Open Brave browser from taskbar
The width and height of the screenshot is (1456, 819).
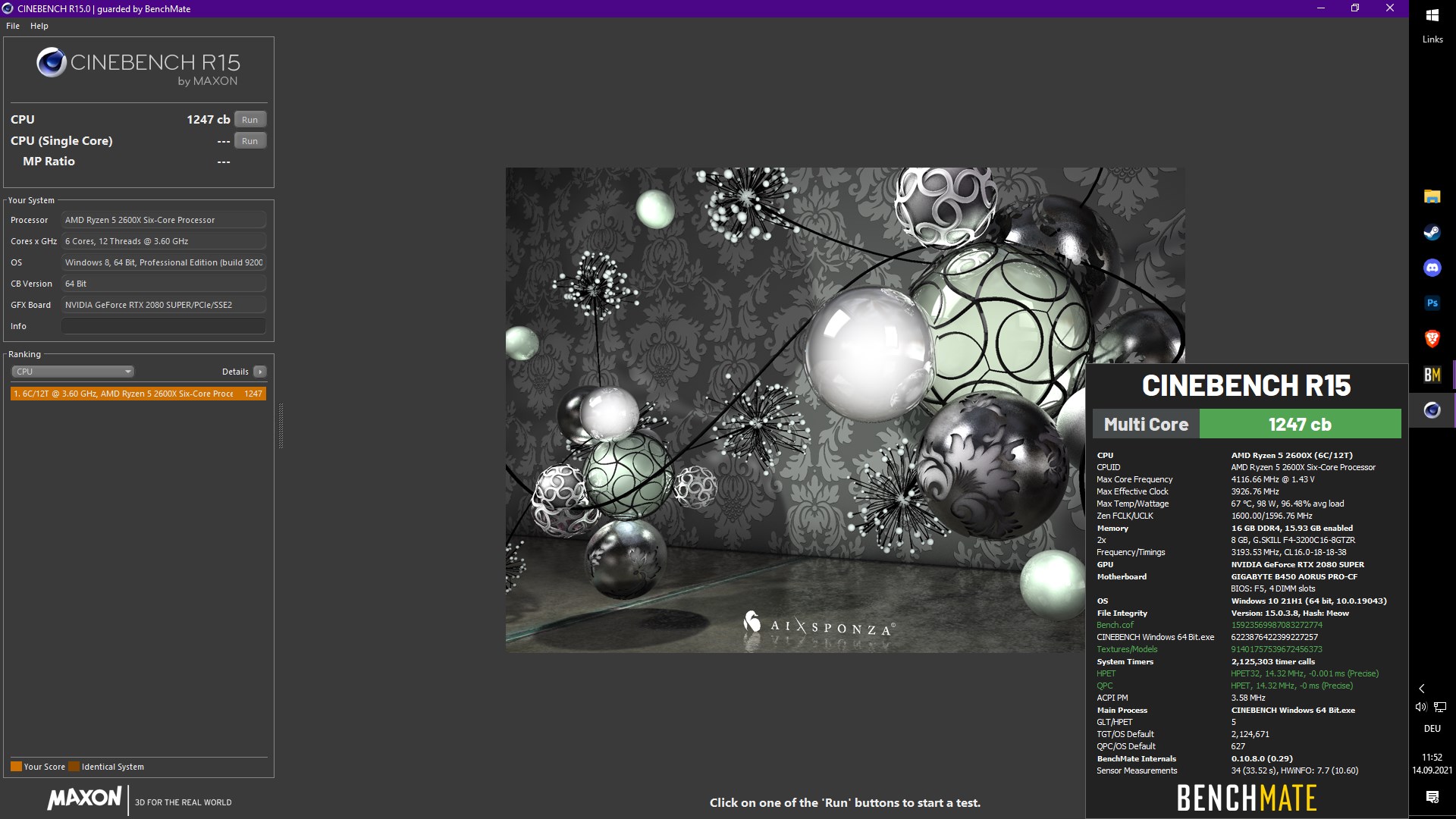[x=1432, y=339]
